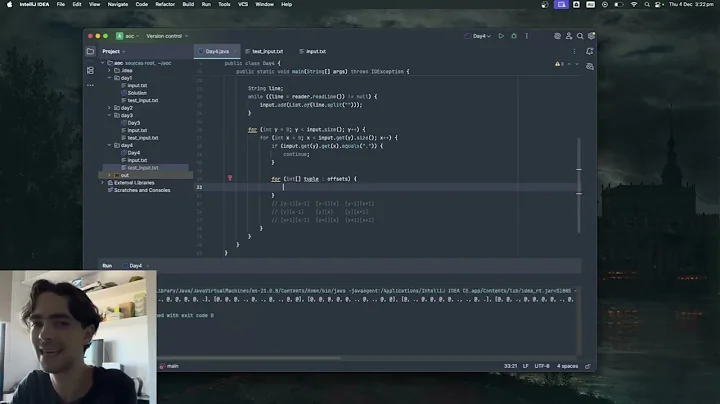Change LF line separator in status bar
Image resolution: width=720 pixels, height=404 pixels.
525,366
